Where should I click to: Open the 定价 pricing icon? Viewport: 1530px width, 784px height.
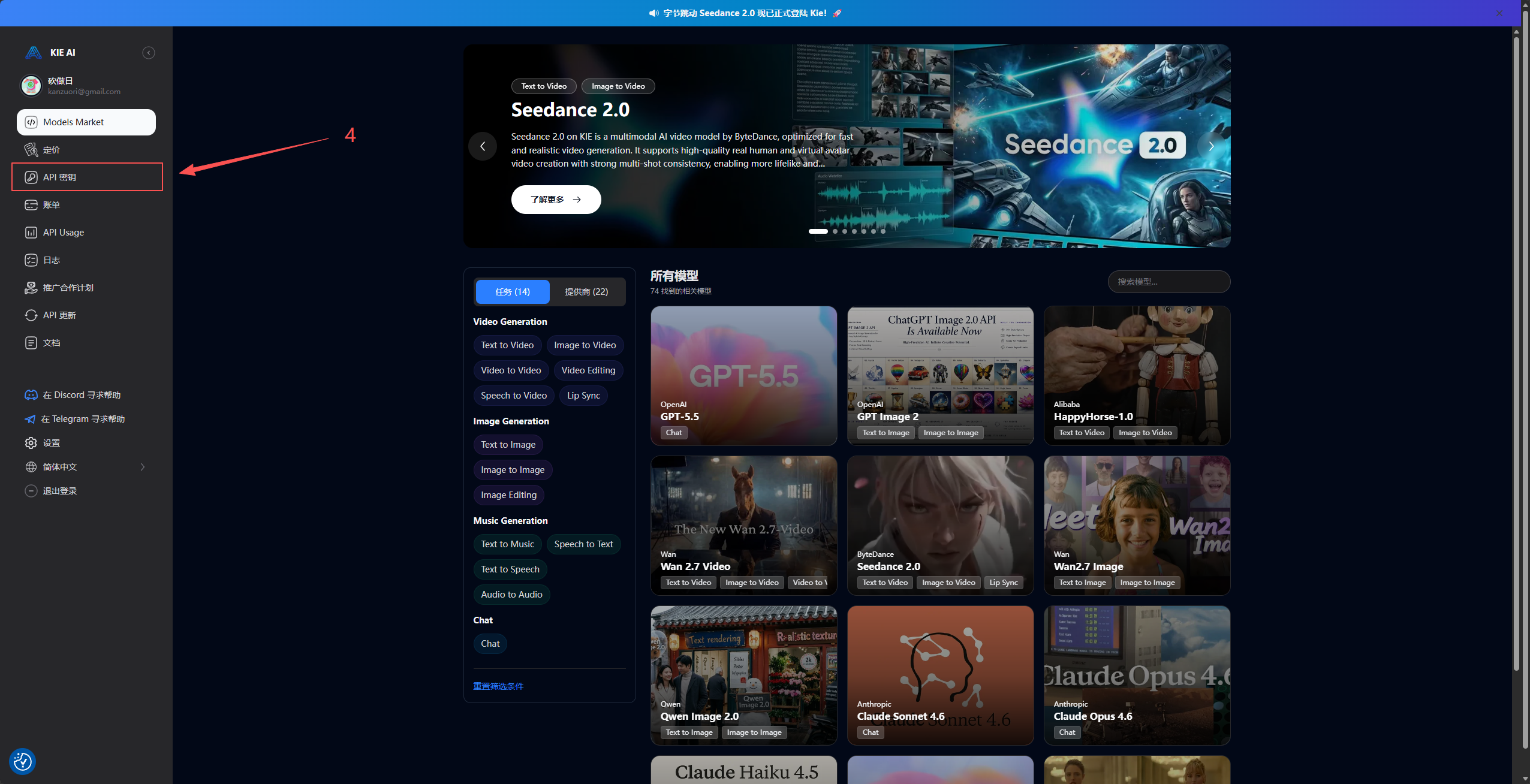(31, 150)
